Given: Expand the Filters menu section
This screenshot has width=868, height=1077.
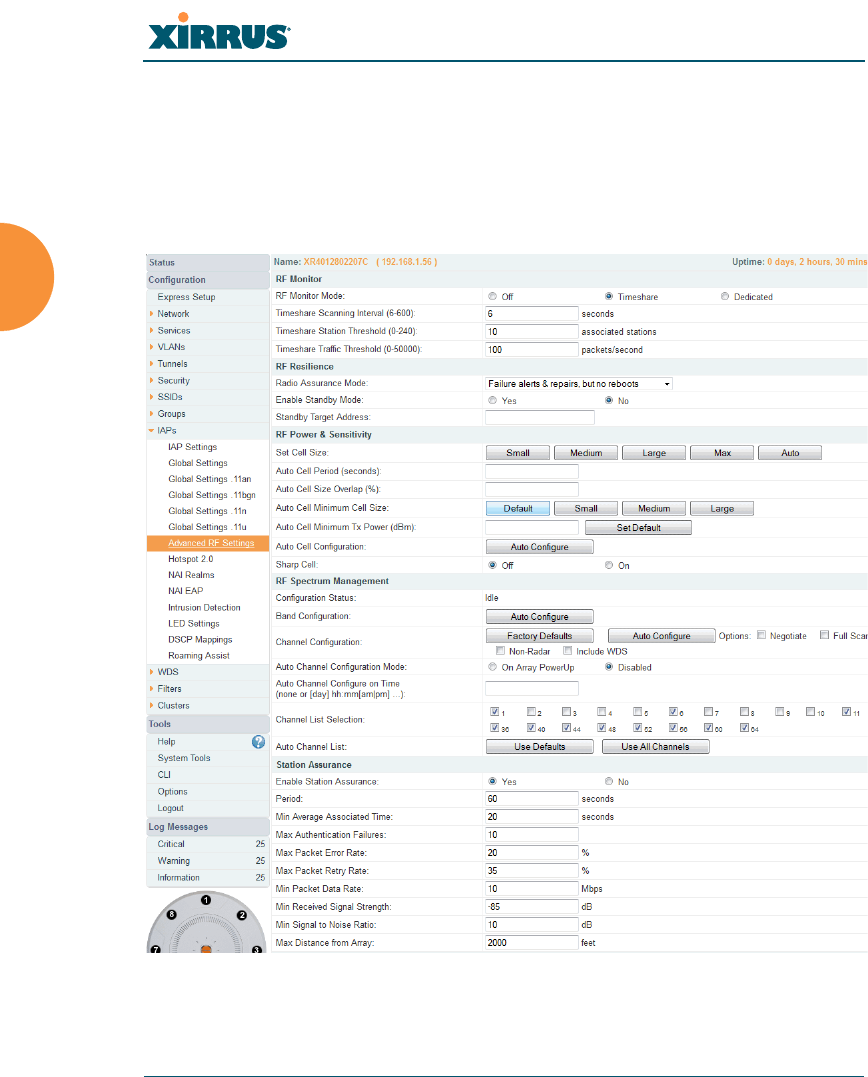Looking at the screenshot, I should point(169,688).
